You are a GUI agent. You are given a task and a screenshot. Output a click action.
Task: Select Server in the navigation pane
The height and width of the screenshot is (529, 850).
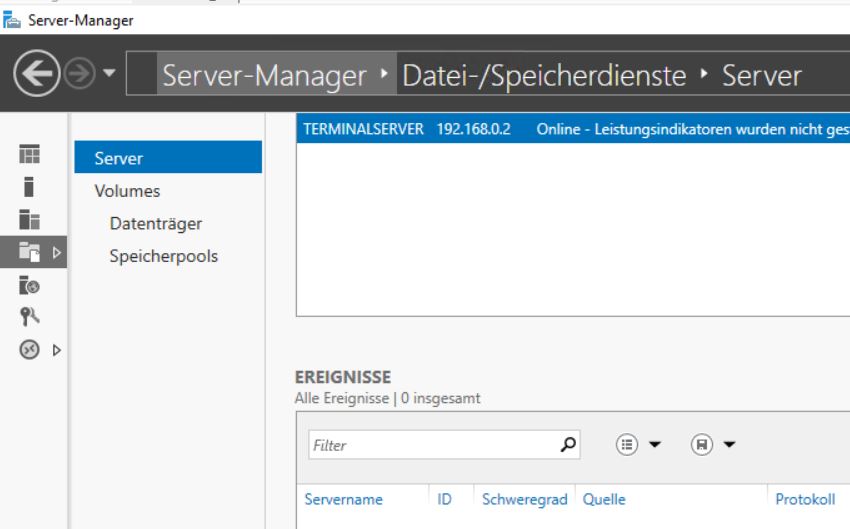[x=168, y=158]
